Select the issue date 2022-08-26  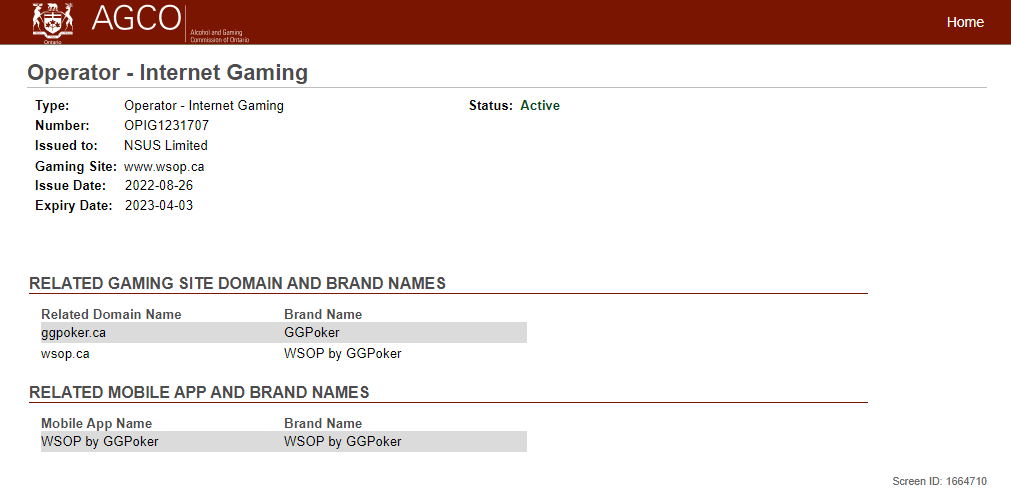159,186
